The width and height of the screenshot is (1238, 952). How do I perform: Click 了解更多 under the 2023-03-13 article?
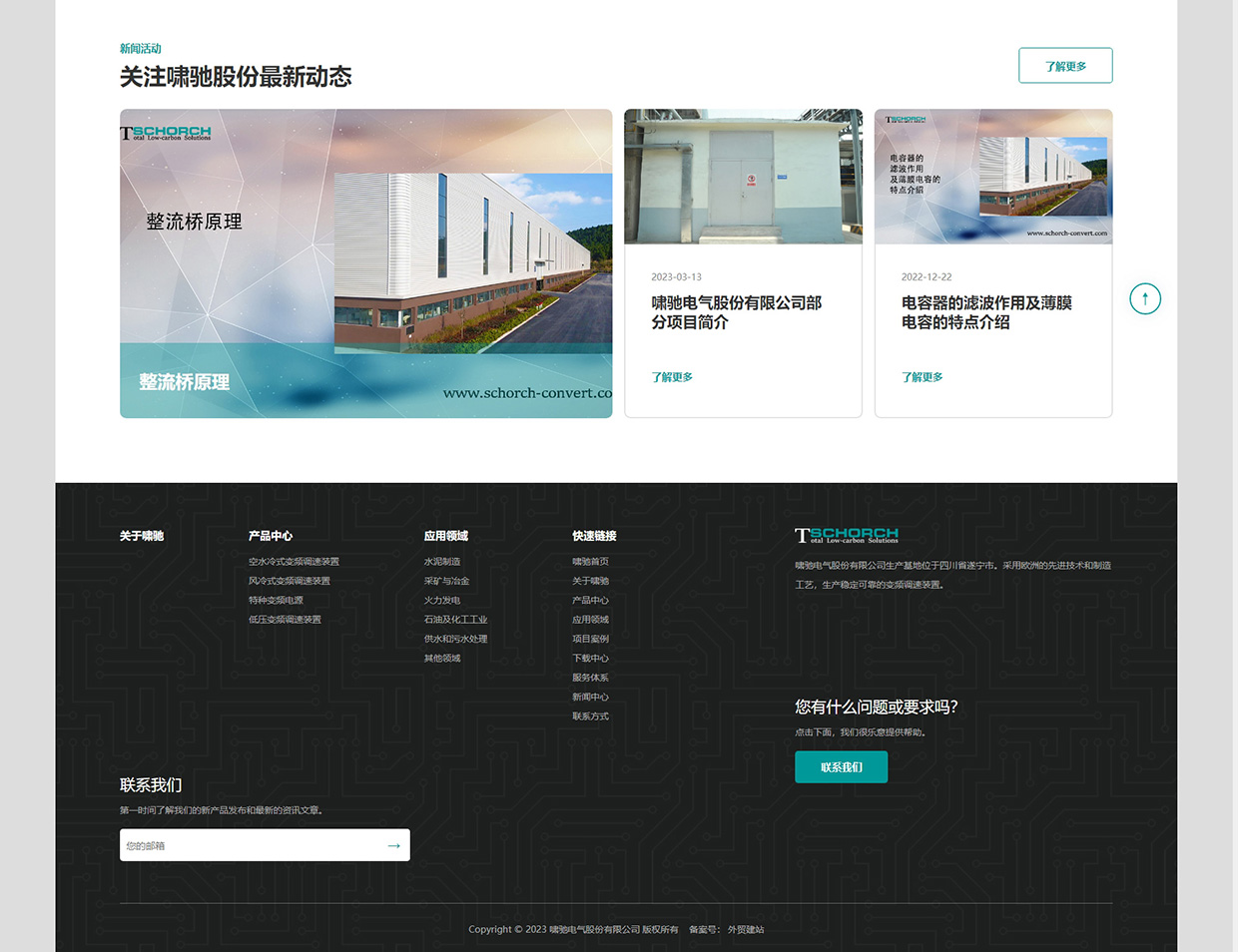click(672, 377)
